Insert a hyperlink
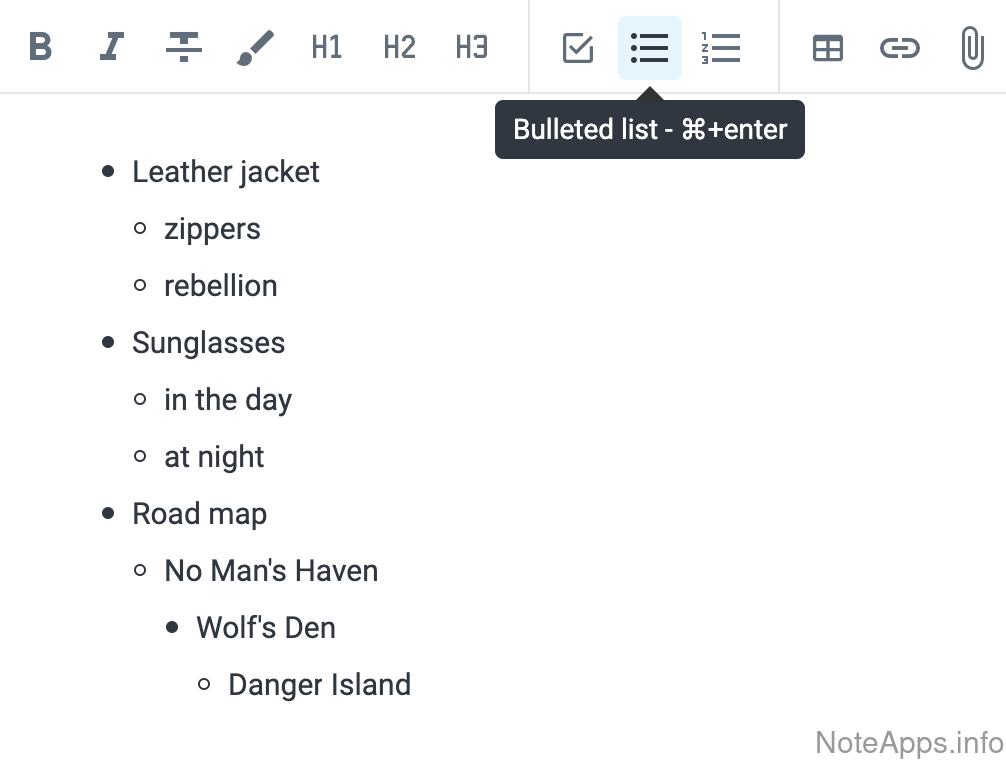This screenshot has height=762, width=1006. point(900,47)
